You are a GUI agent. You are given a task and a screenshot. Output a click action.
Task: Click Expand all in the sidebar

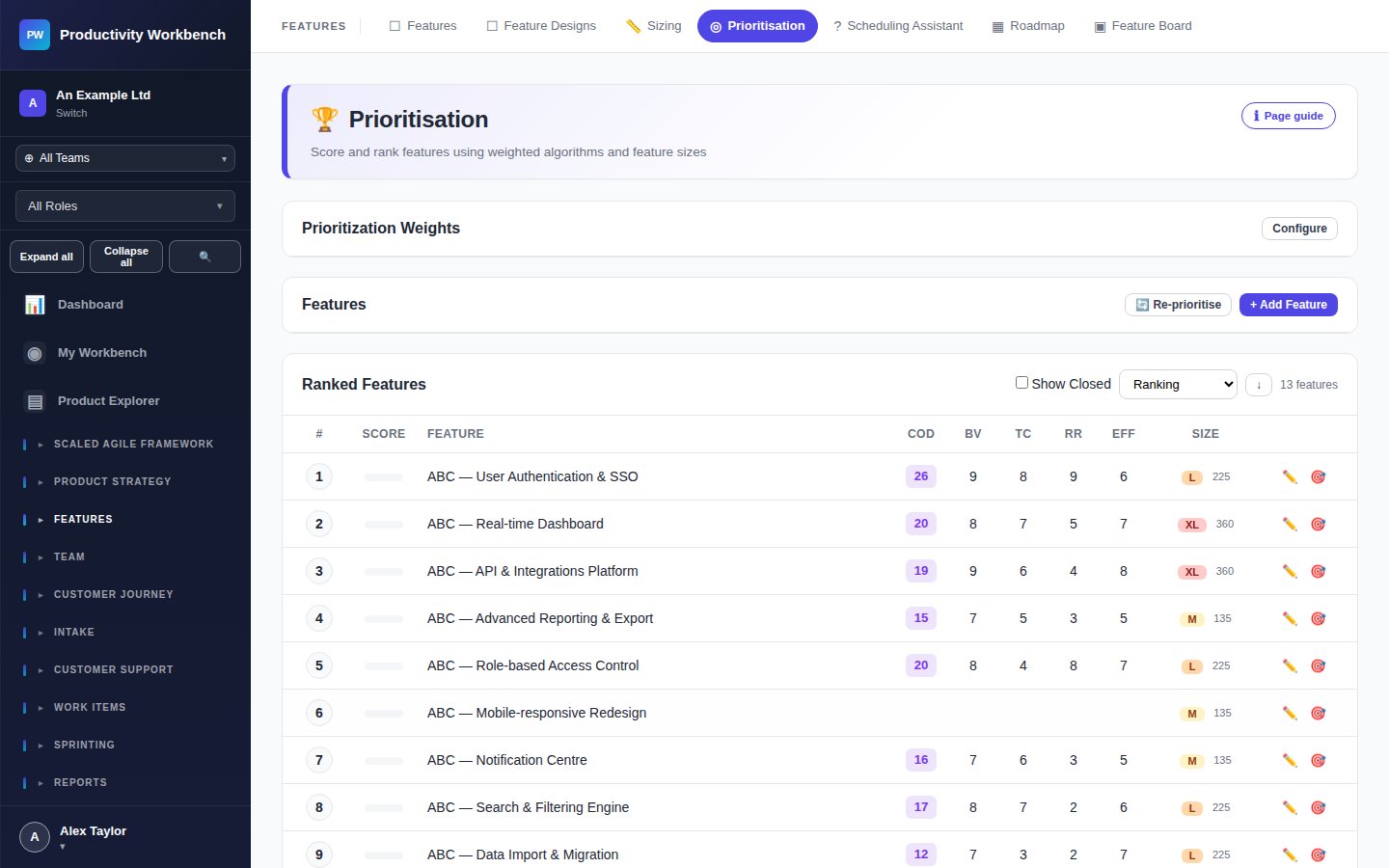[46, 257]
